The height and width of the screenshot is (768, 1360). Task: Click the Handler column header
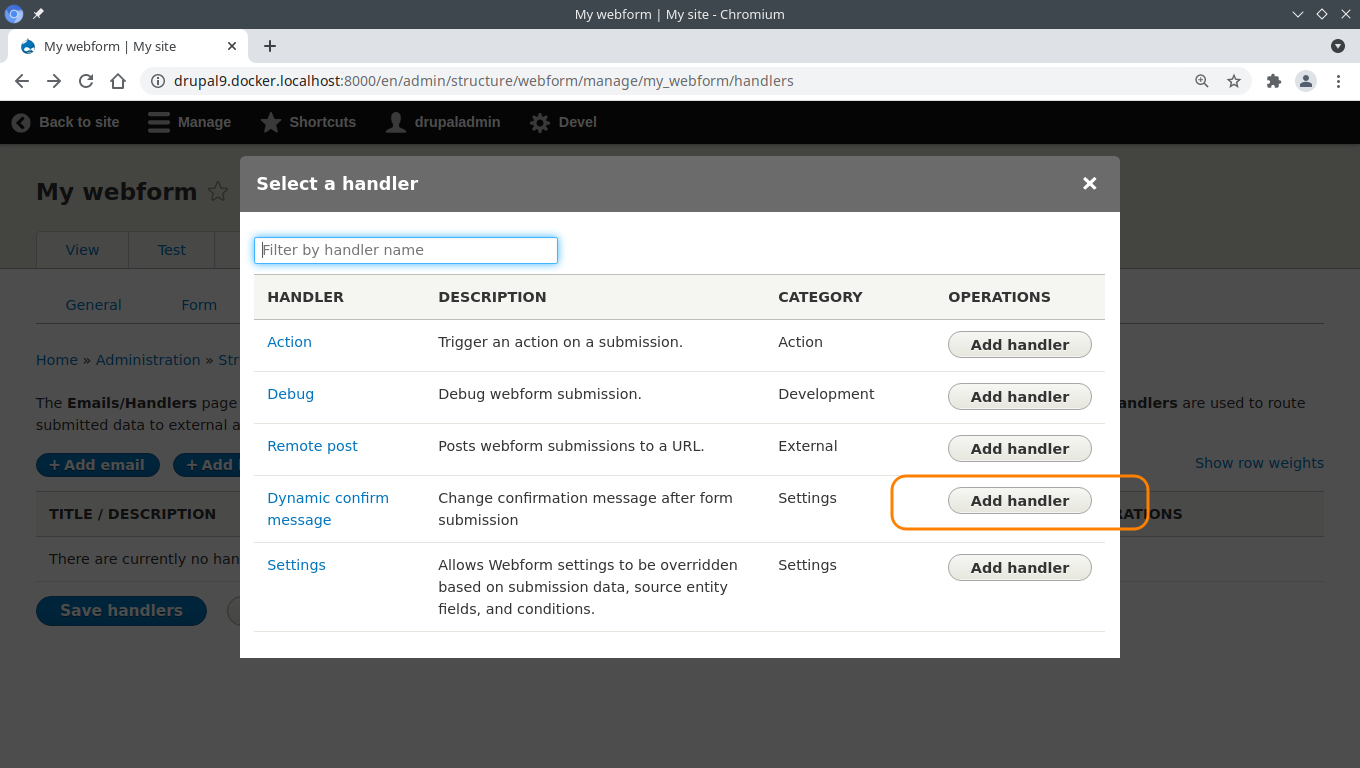pyautogui.click(x=305, y=297)
